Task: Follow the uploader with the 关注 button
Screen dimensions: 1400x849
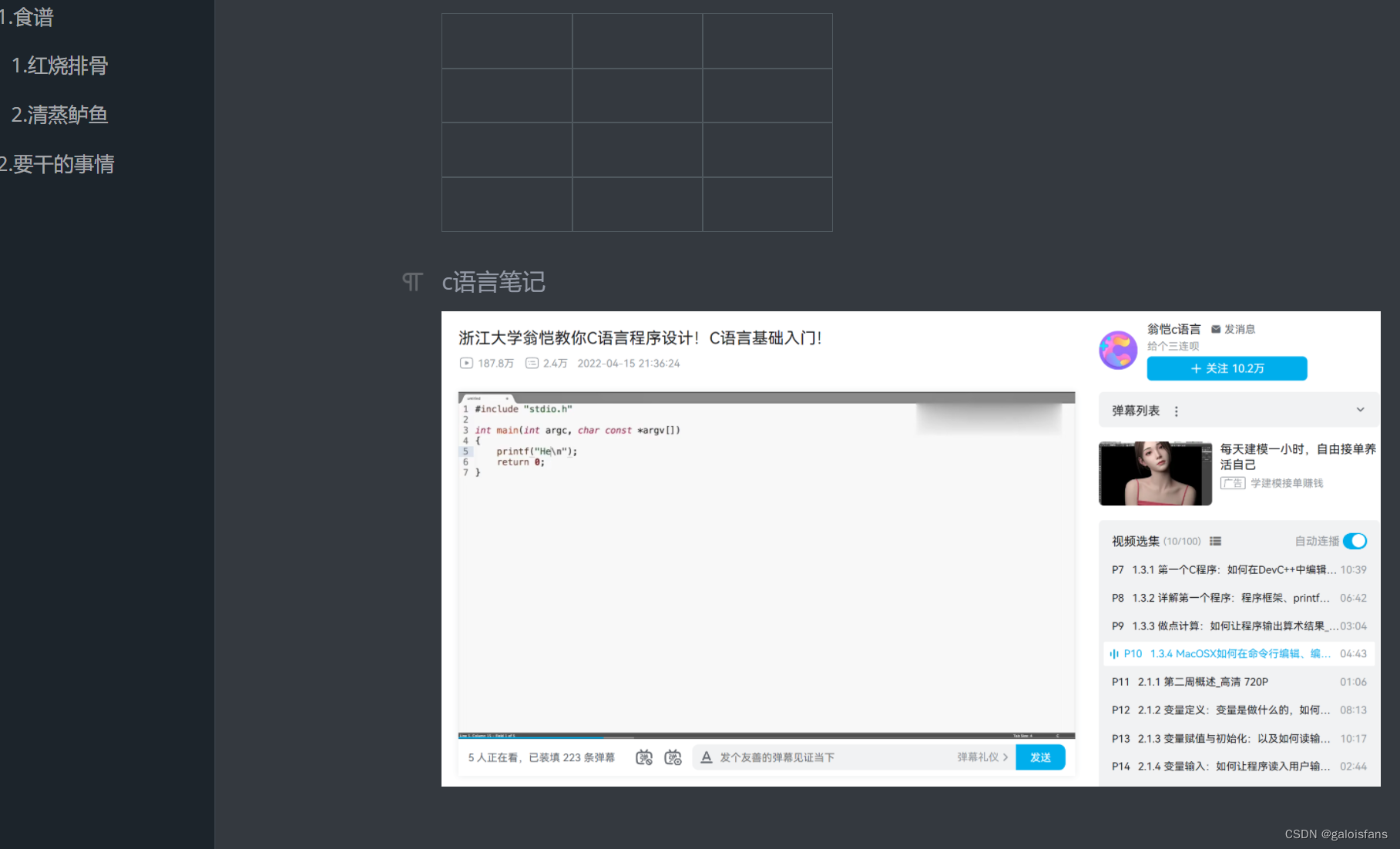Action: (1226, 368)
